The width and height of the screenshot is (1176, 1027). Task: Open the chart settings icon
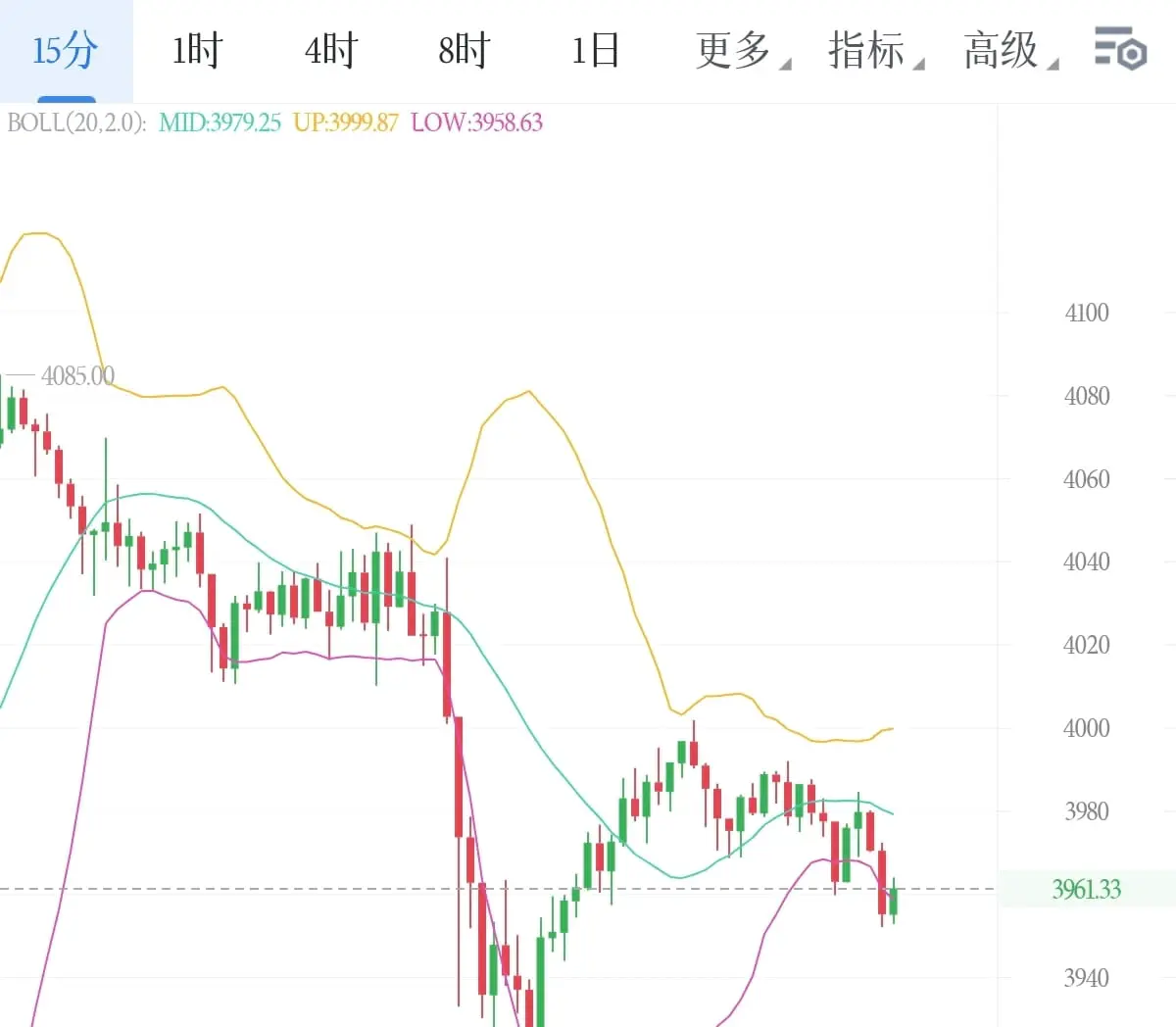1120,49
